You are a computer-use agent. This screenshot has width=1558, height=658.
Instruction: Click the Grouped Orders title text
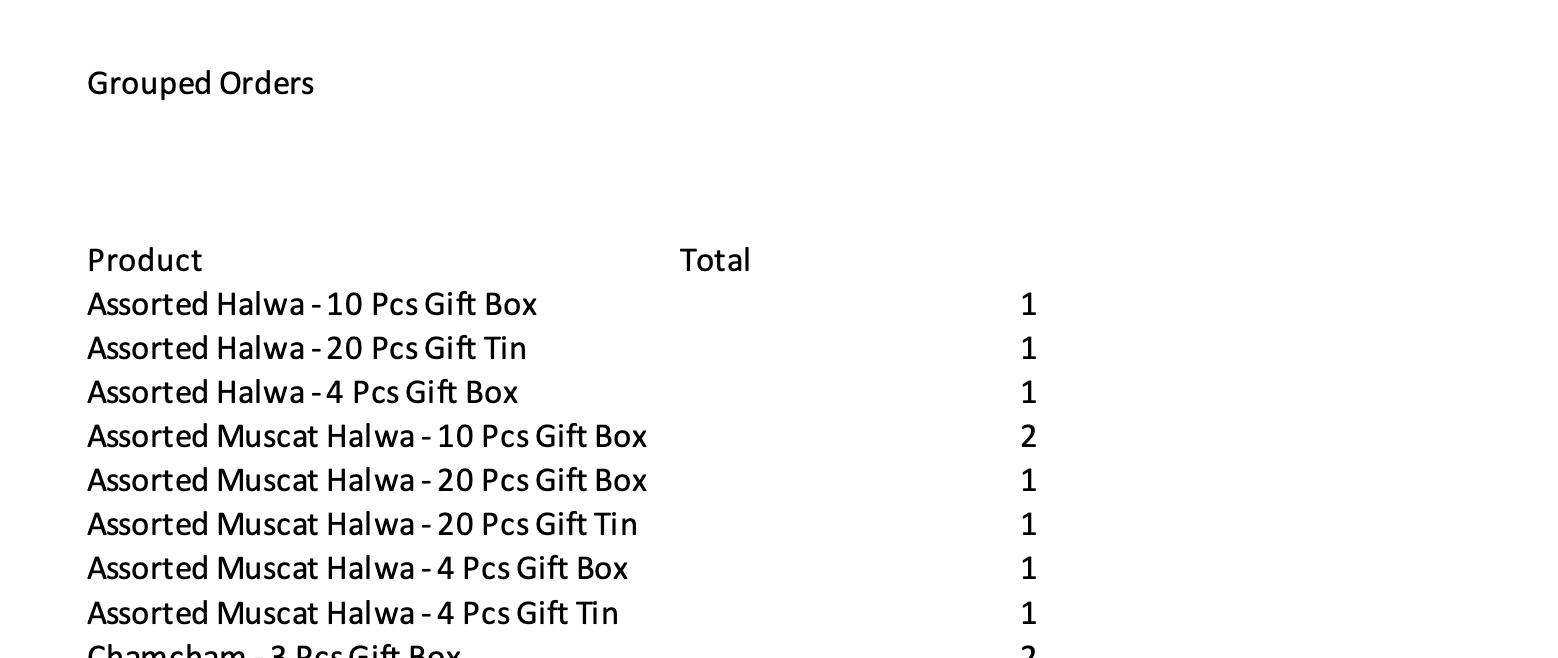[x=200, y=83]
